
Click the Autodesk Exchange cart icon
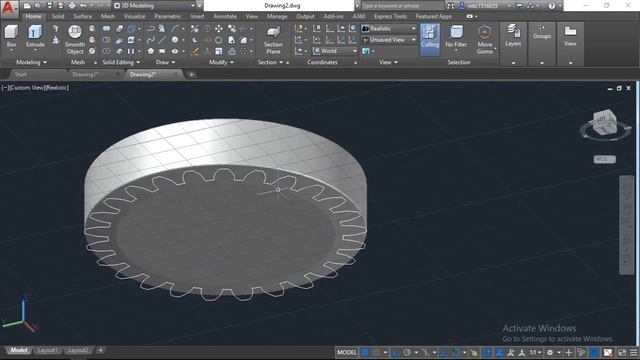[520, 6]
